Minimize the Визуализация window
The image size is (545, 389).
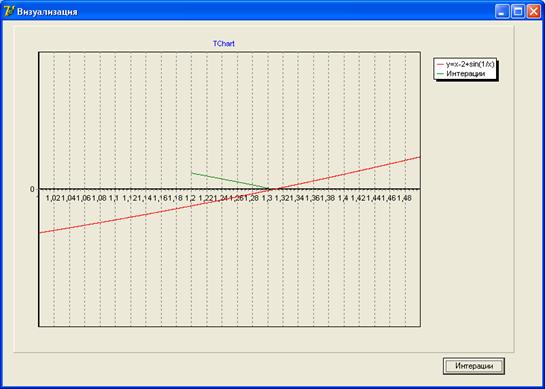pyautogui.click(x=502, y=12)
